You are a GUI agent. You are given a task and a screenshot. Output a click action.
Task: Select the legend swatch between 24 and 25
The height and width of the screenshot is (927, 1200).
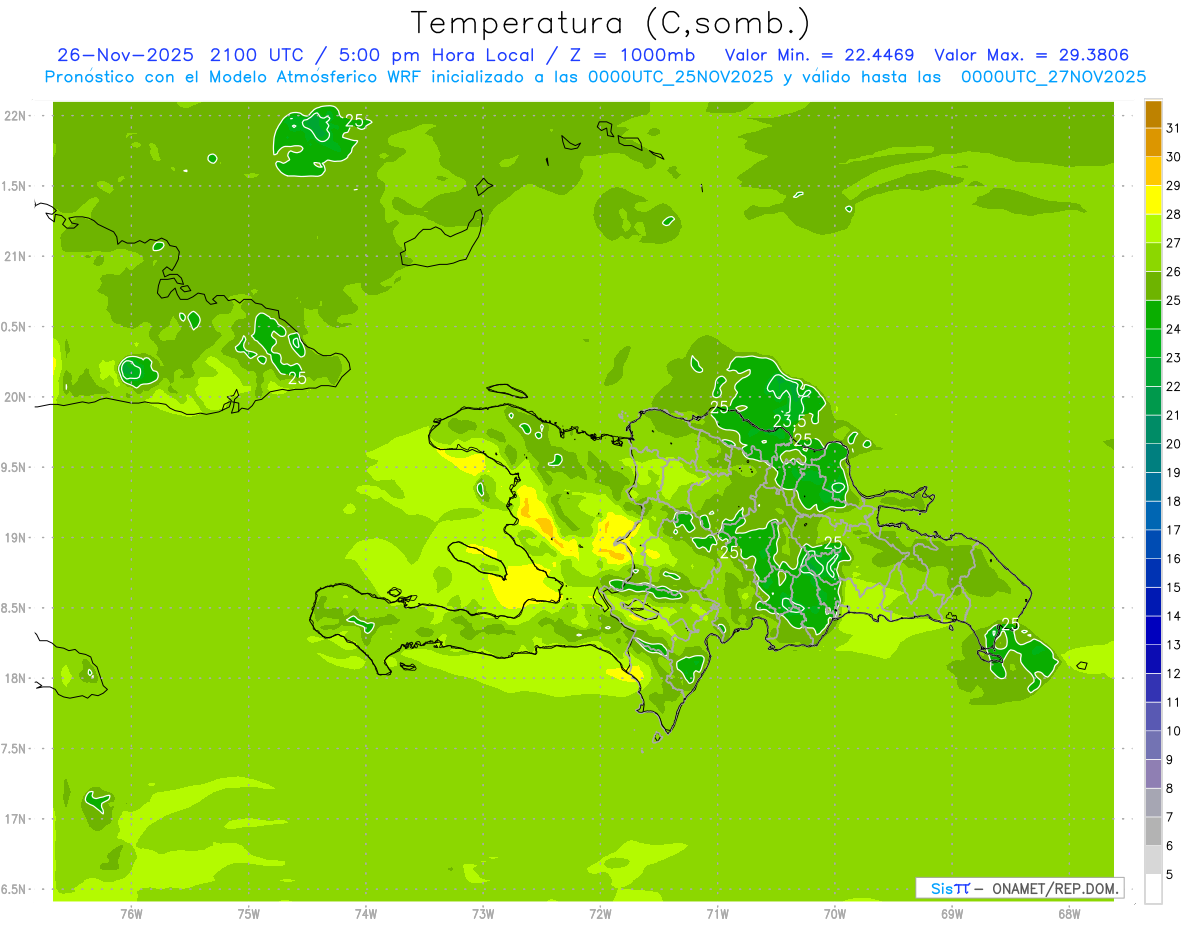point(1153,315)
